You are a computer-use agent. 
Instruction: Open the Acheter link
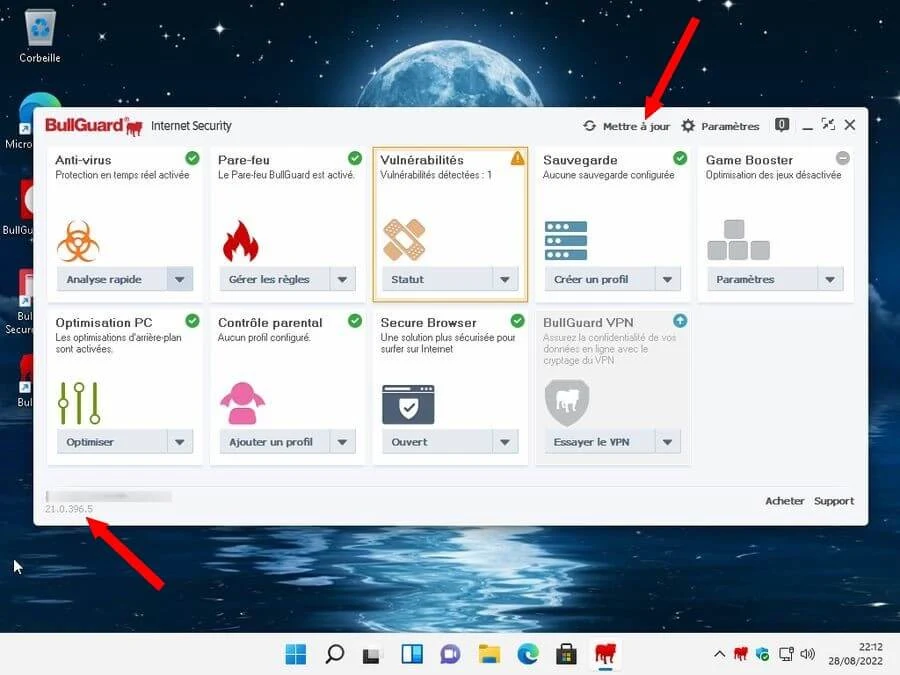pos(785,501)
